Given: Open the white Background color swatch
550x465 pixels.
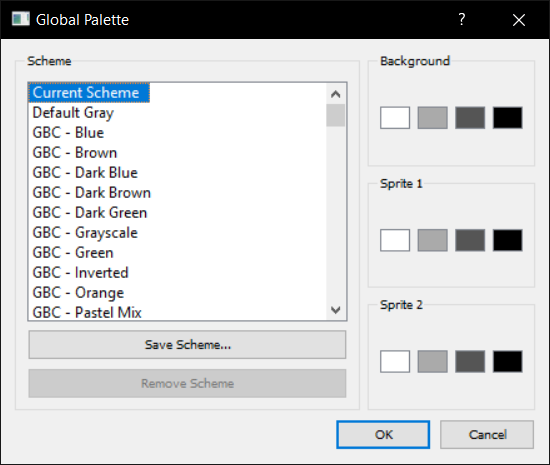Looking at the screenshot, I should click(x=395, y=118).
